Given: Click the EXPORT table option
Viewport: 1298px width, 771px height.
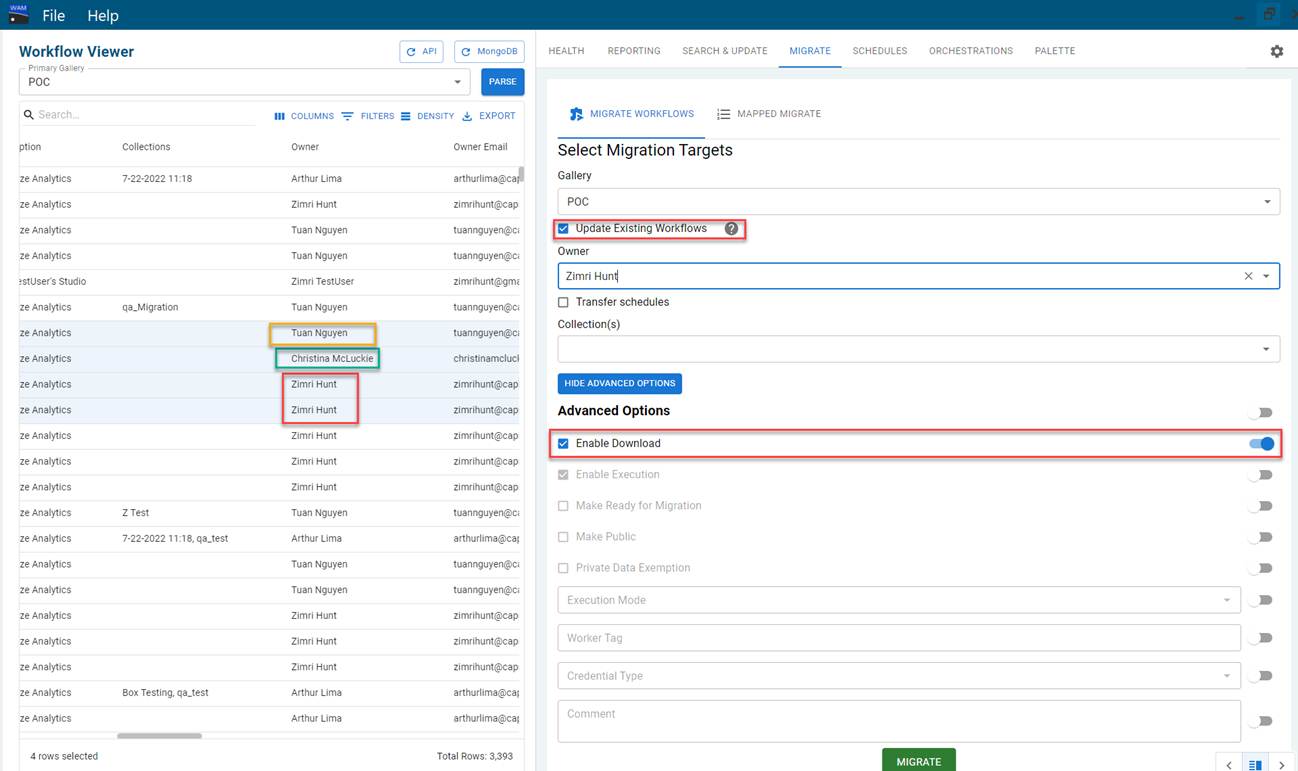Looking at the screenshot, I should pyautogui.click(x=489, y=116).
